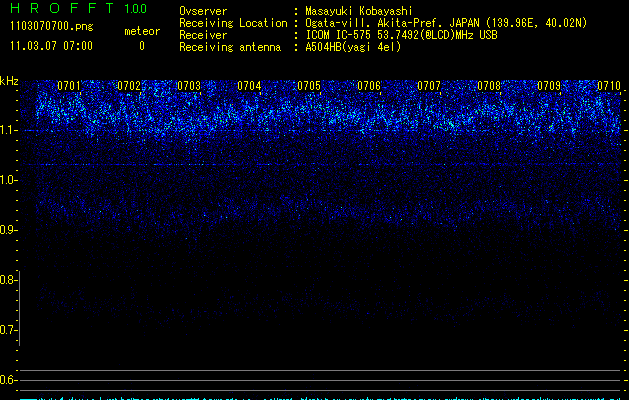Click the date 11.03.07 07:00
Image resolution: width=629 pixels, height=400 pixels.
(x=51, y=46)
